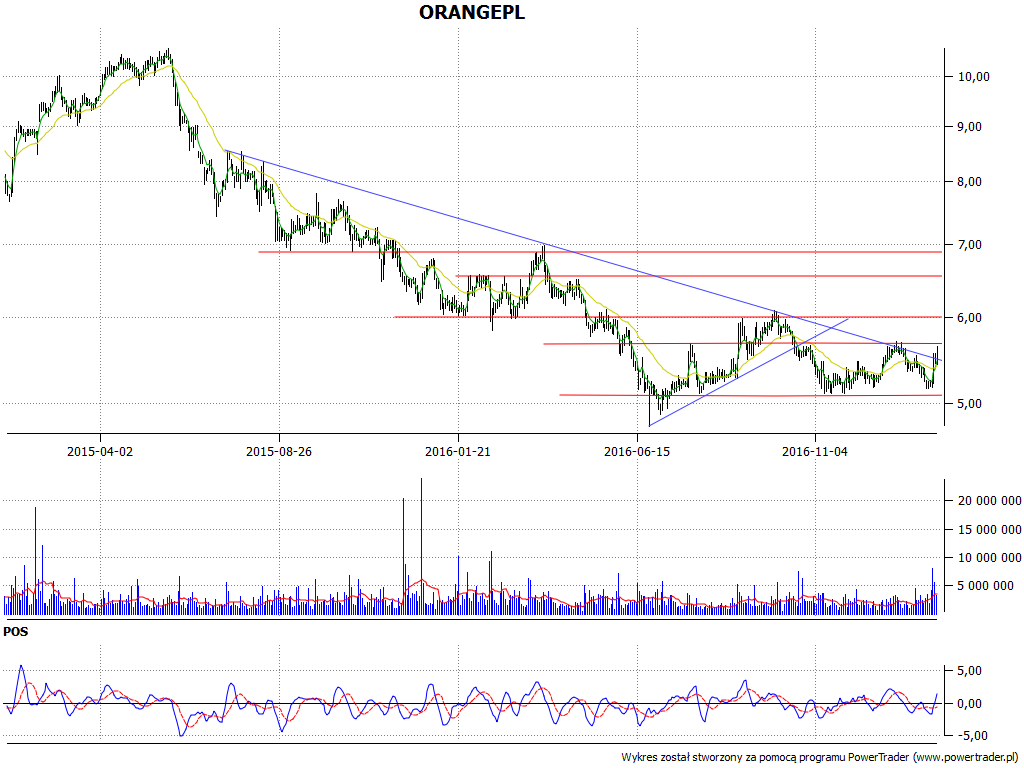Viewport: 1024px width, 768px height.
Task: Click the 7,00 price axis label
Action: pos(970,245)
